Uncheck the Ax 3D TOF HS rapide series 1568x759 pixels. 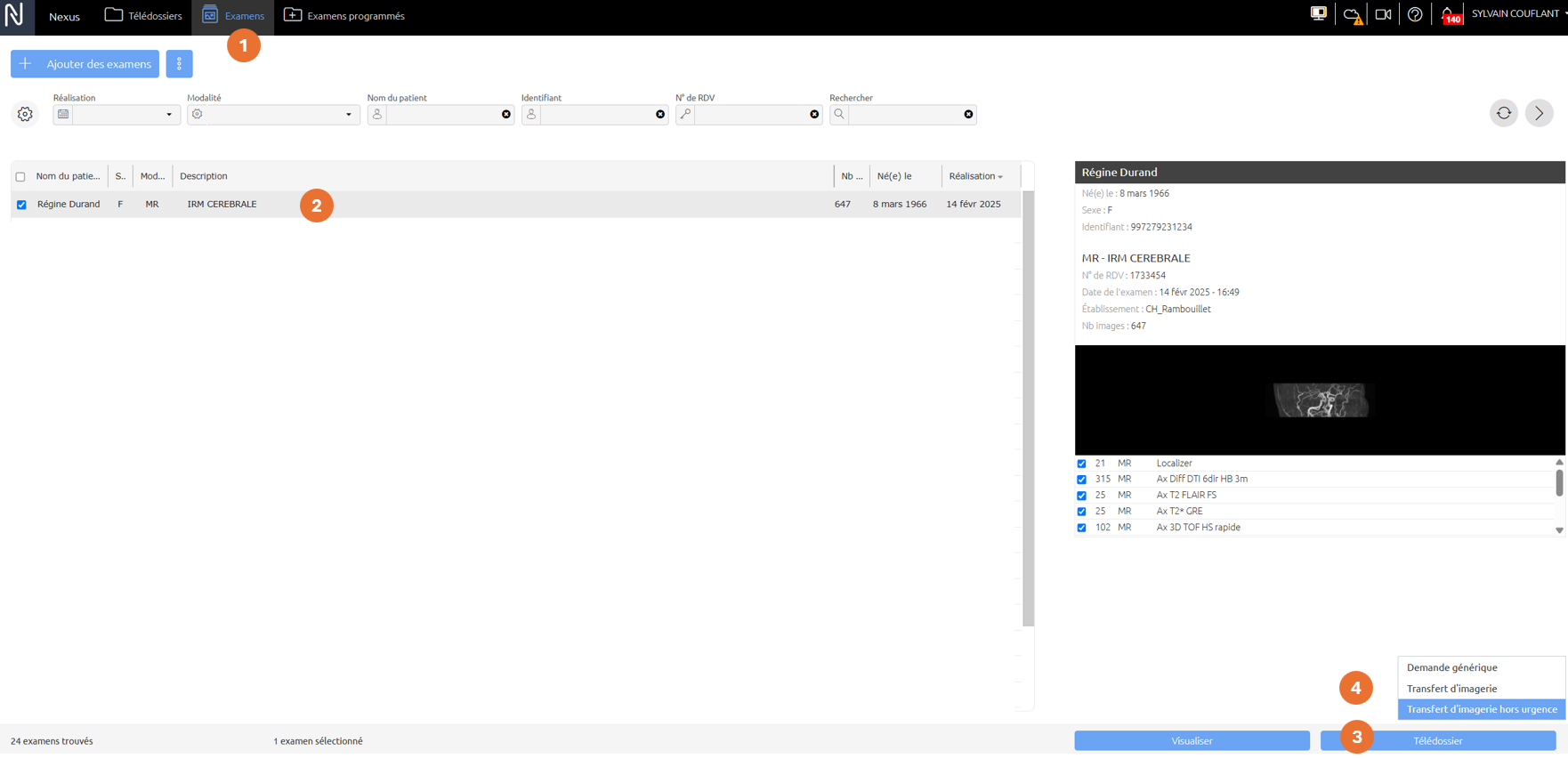tap(1082, 528)
